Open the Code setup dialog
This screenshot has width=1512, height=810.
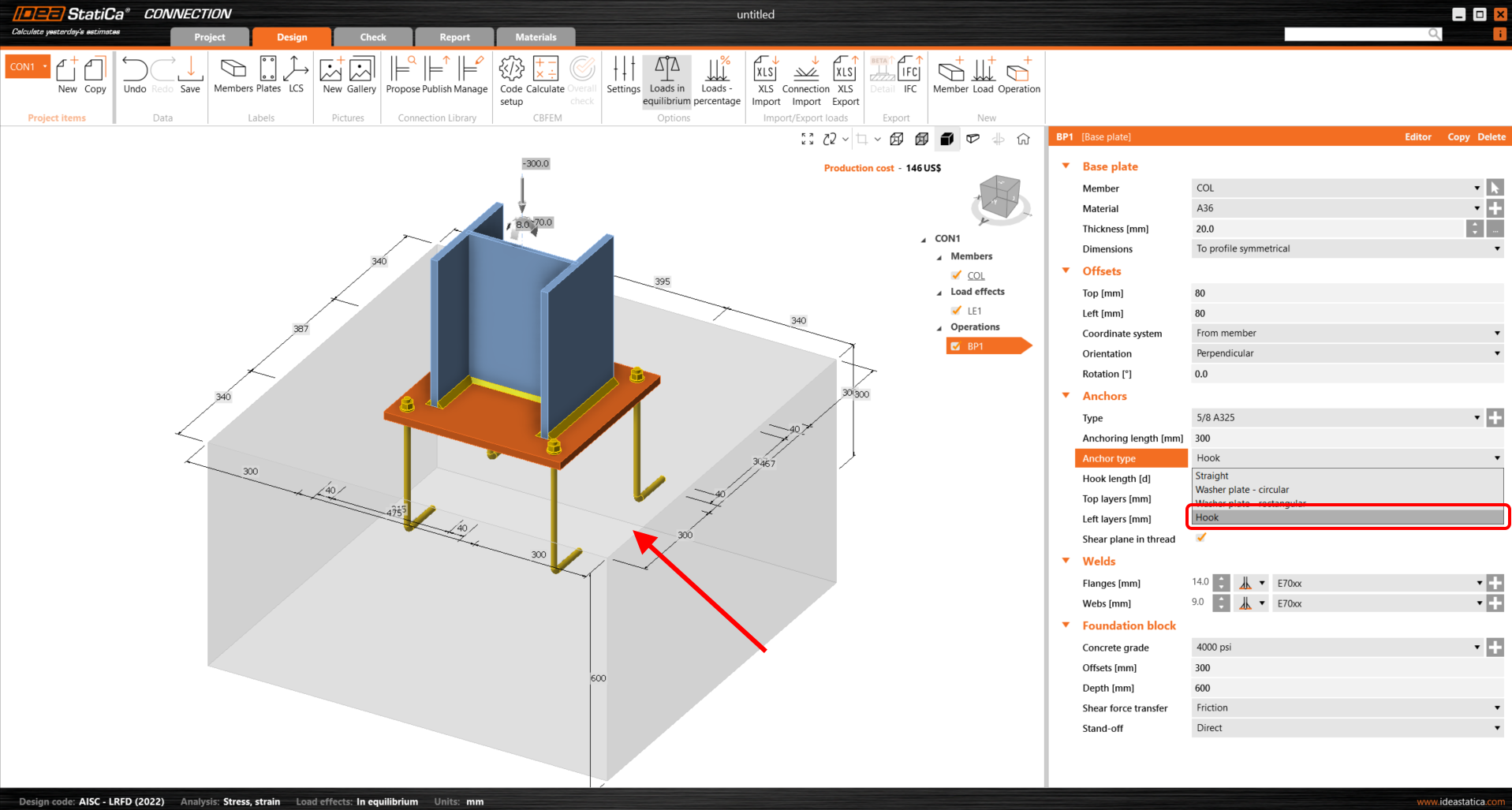click(510, 79)
